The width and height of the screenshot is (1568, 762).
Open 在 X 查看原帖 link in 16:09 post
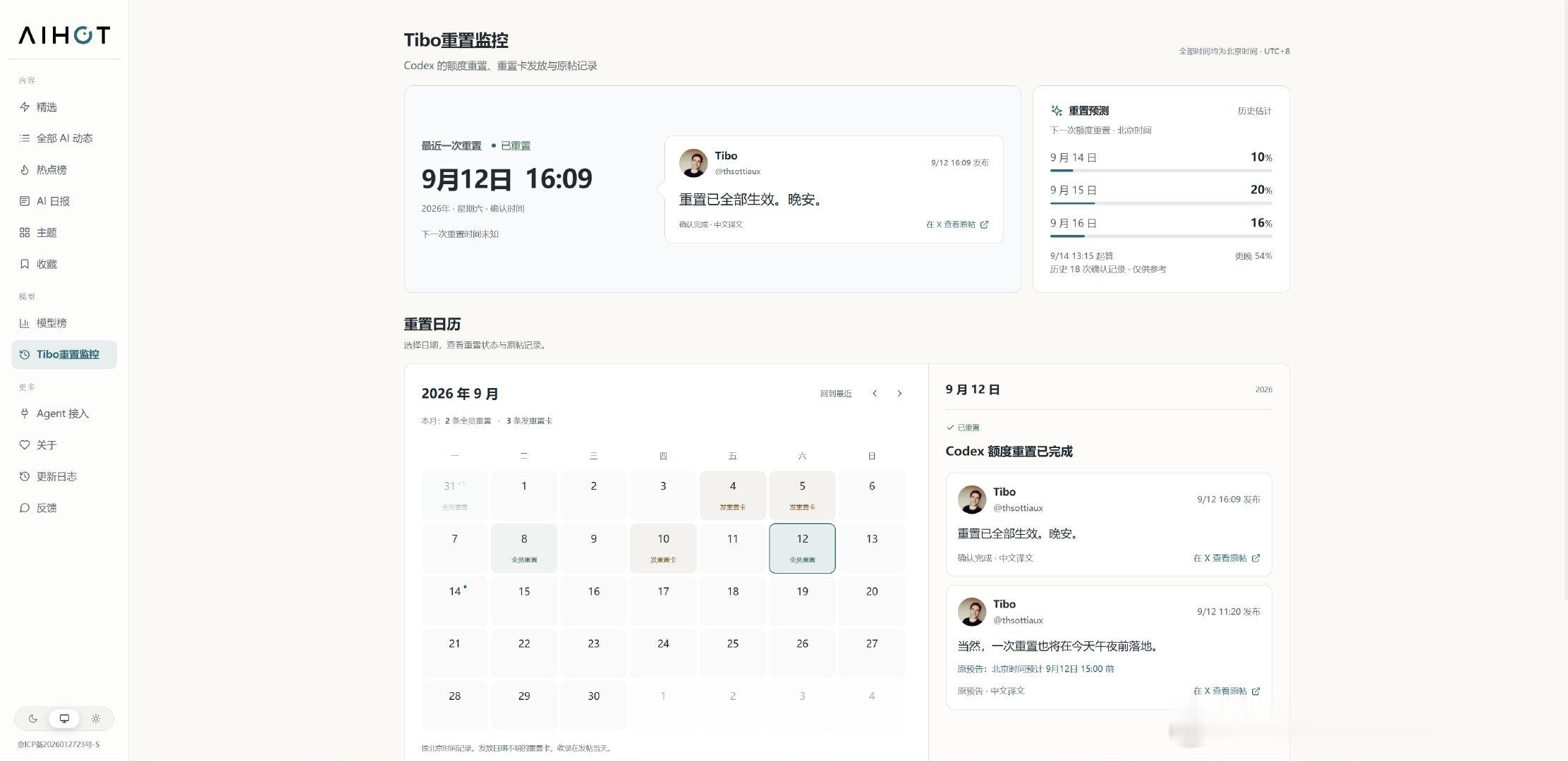pyautogui.click(x=1227, y=558)
